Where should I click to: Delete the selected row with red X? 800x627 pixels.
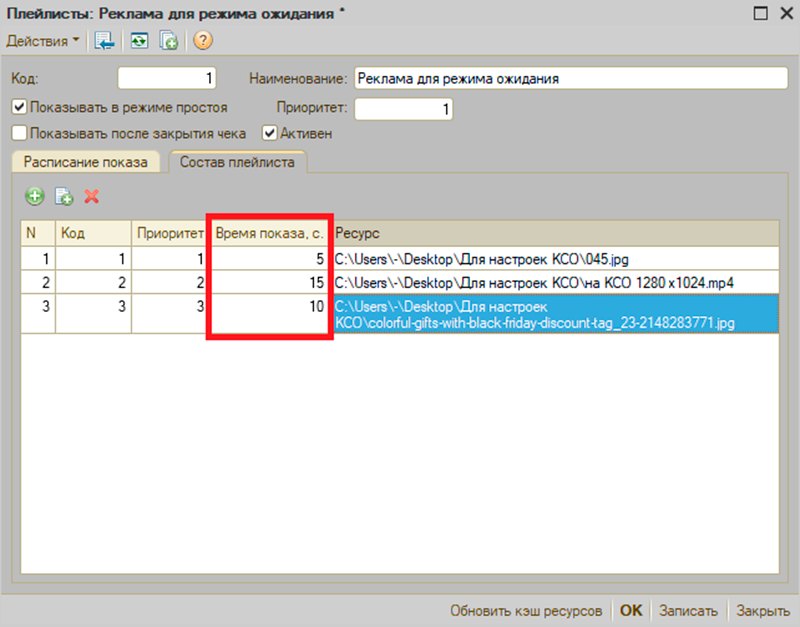(92, 196)
